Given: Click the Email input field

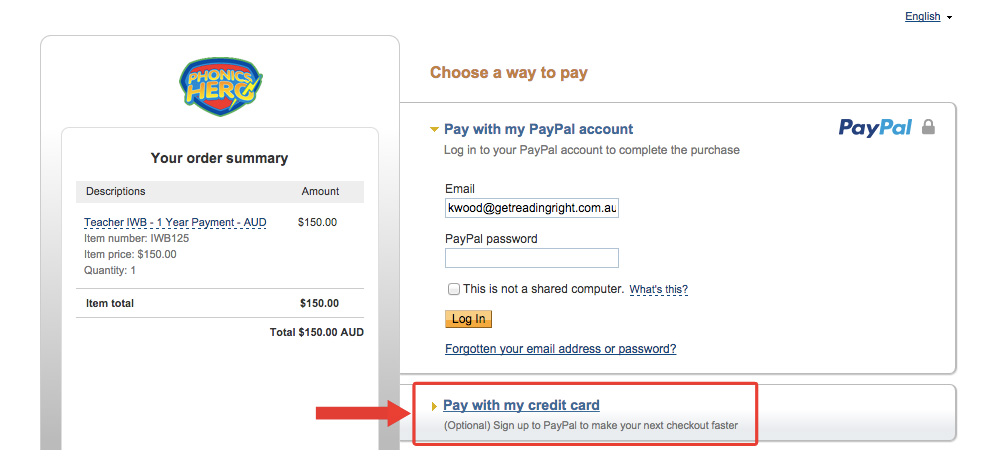Looking at the screenshot, I should click(x=532, y=208).
